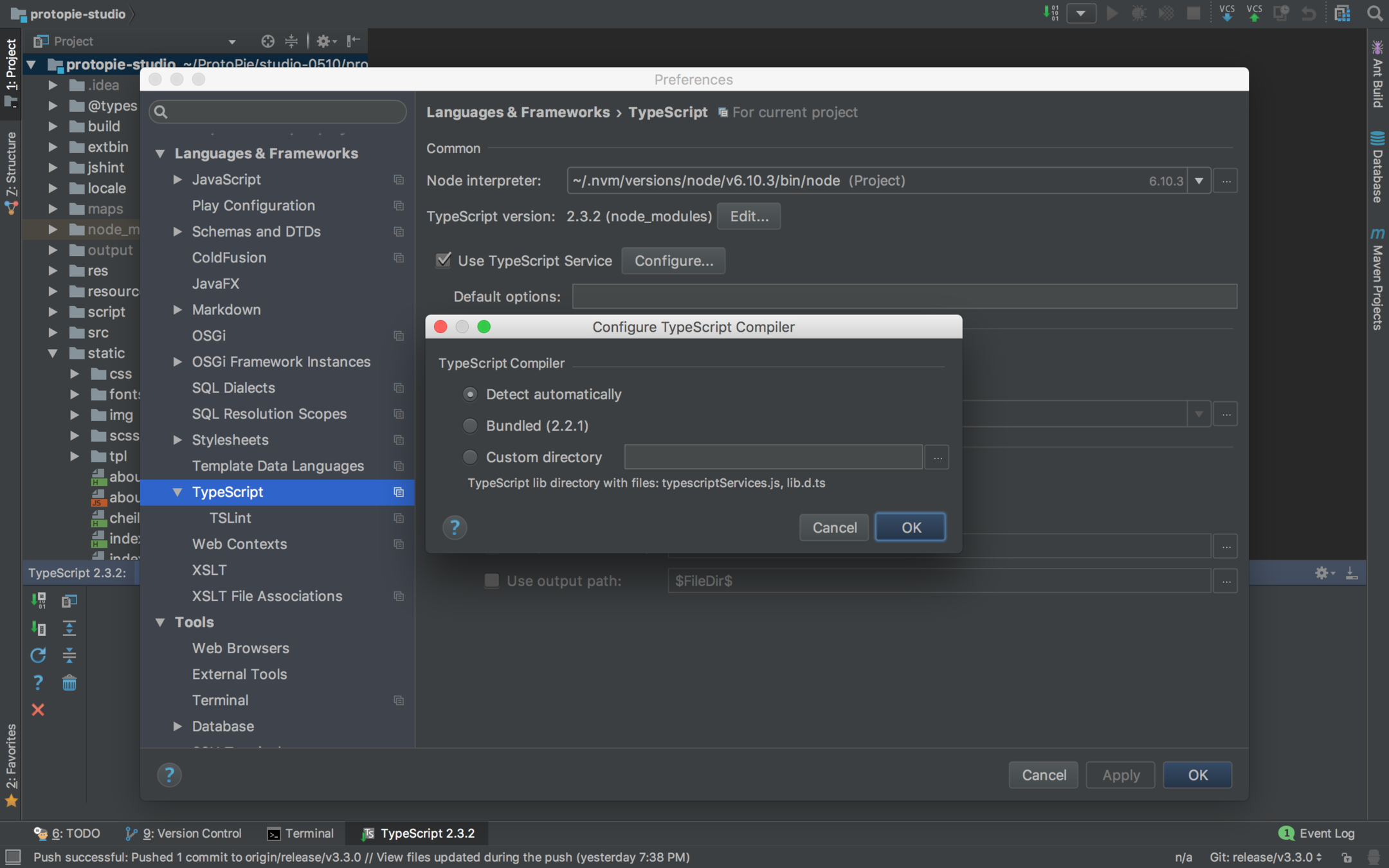Toggle the Use TypeScript Service checkbox
1389x868 pixels.
[x=443, y=260]
